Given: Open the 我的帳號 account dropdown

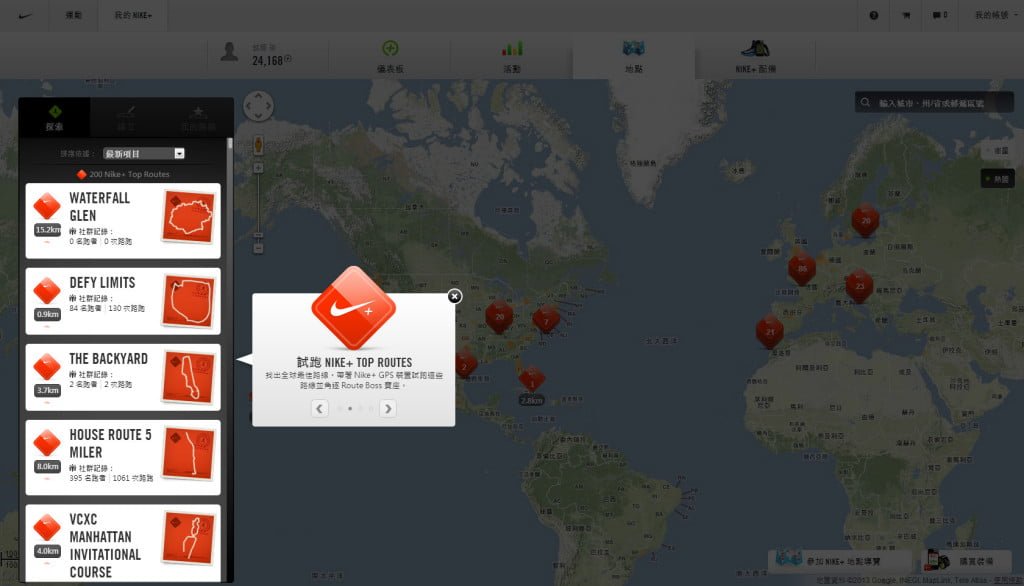Looking at the screenshot, I should 993,15.
